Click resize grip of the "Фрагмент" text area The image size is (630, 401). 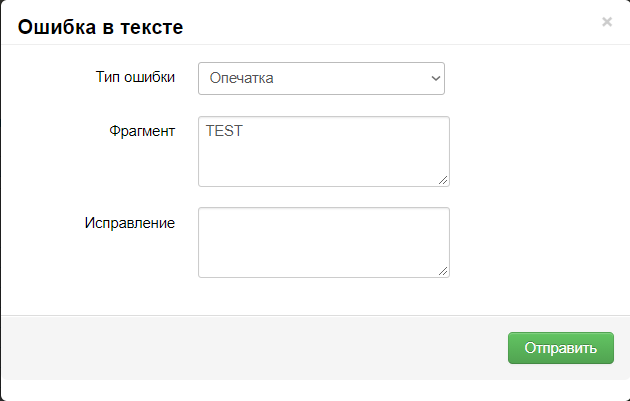pos(443,180)
